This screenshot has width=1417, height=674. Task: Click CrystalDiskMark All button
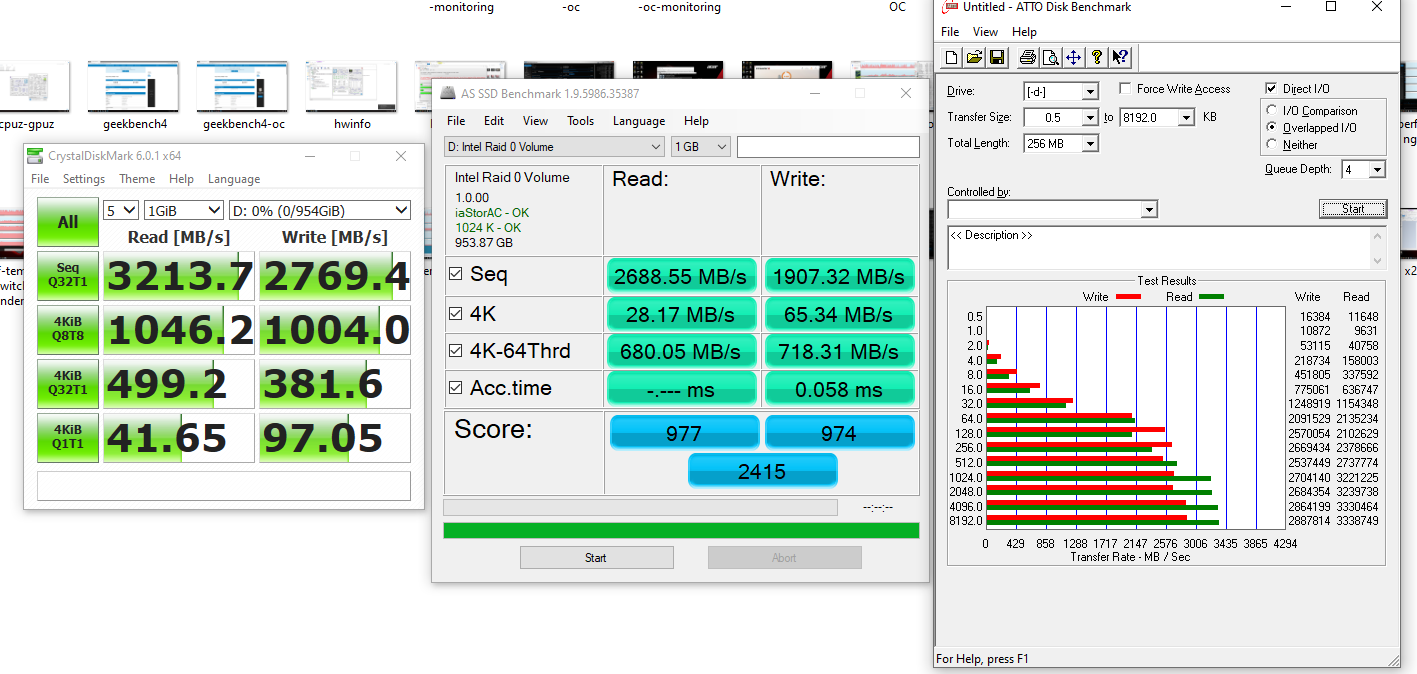point(68,222)
